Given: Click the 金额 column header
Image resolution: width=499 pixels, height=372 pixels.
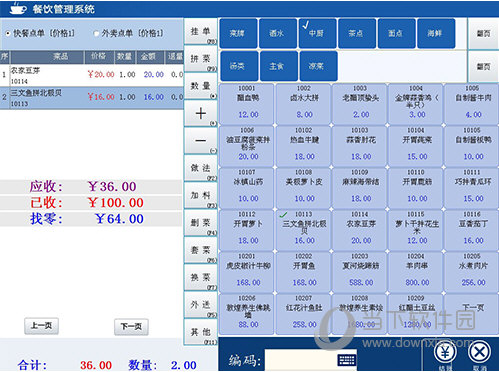Looking at the screenshot, I should [x=150, y=57].
